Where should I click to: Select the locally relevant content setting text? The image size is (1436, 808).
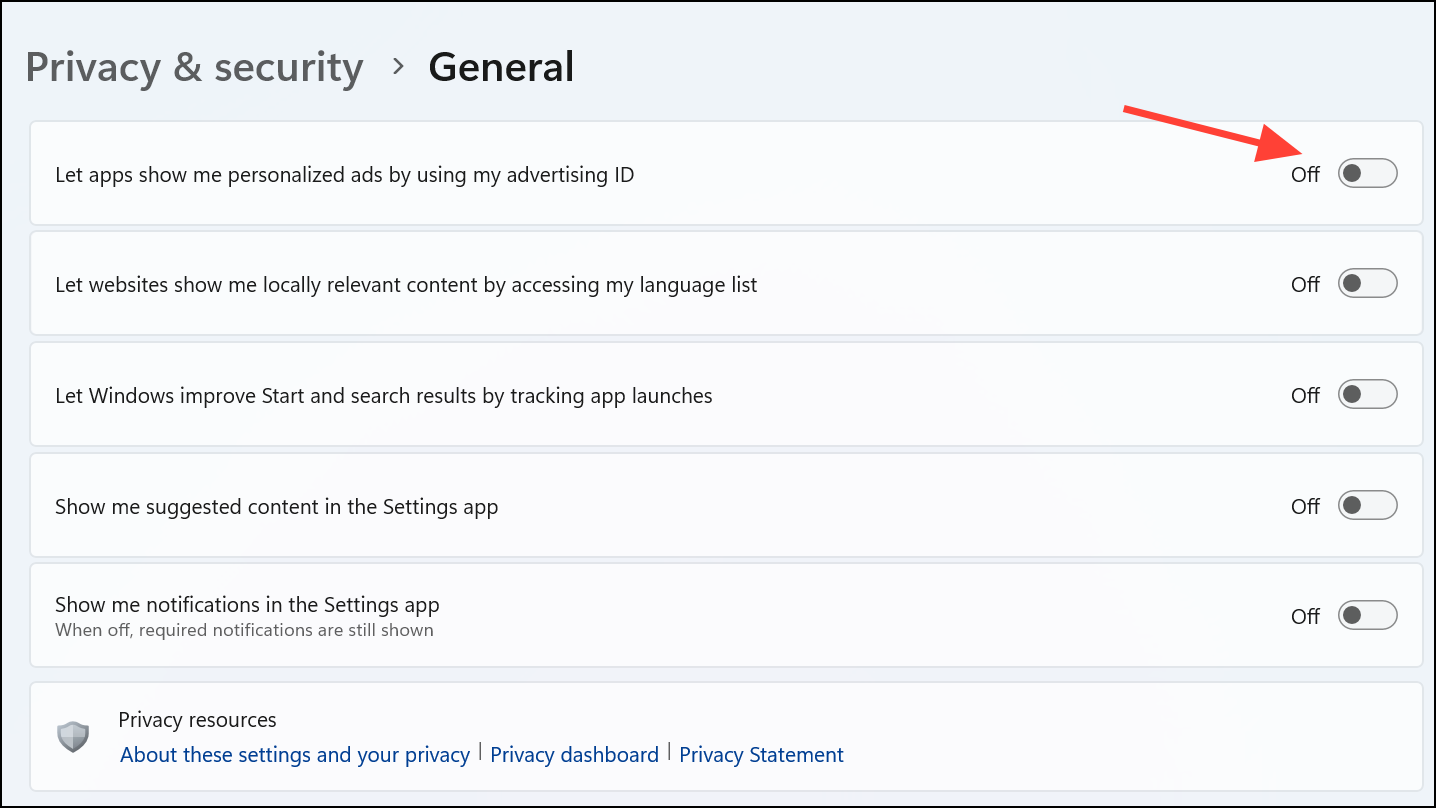[x=406, y=285]
